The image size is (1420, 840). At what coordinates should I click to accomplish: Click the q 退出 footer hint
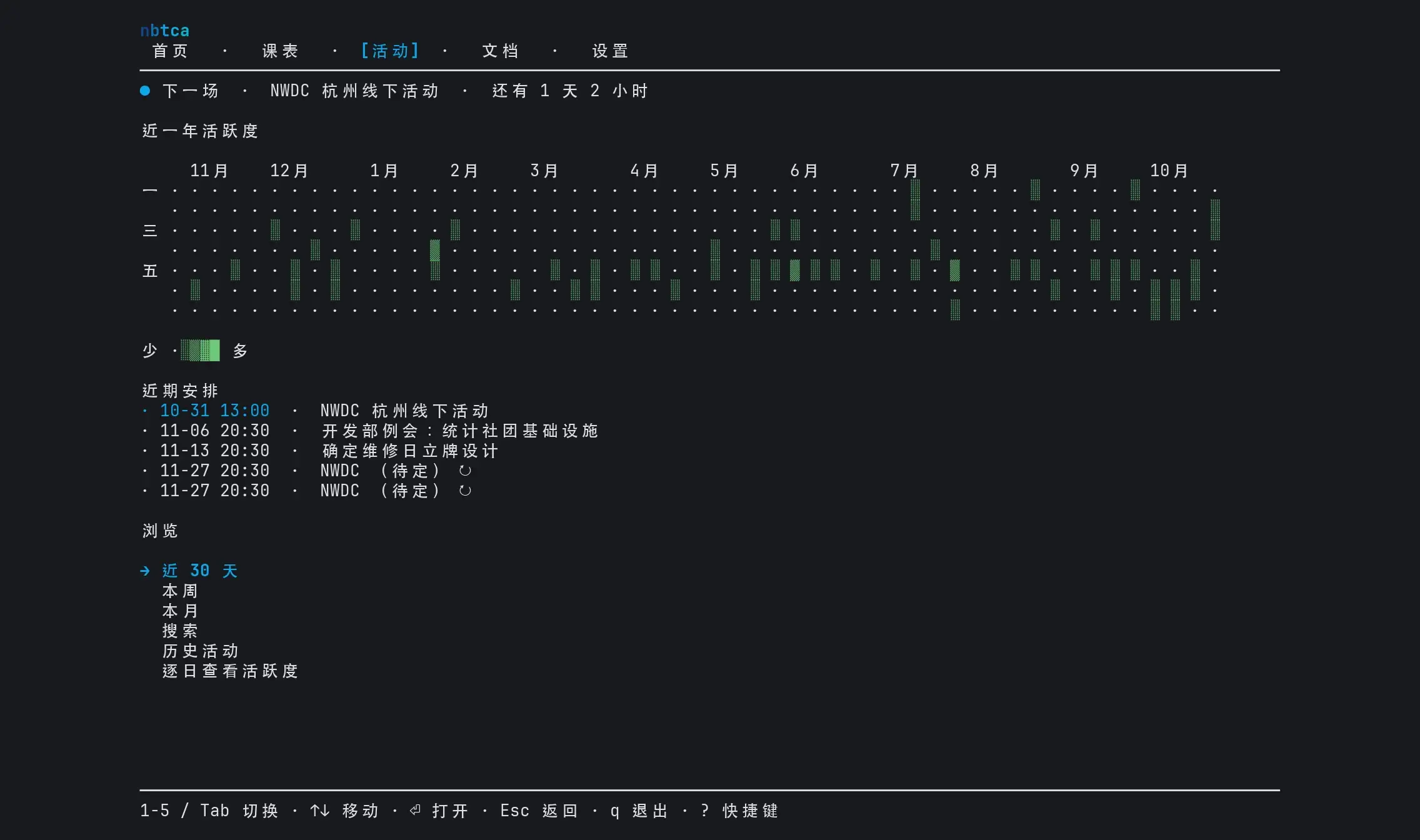(x=639, y=811)
